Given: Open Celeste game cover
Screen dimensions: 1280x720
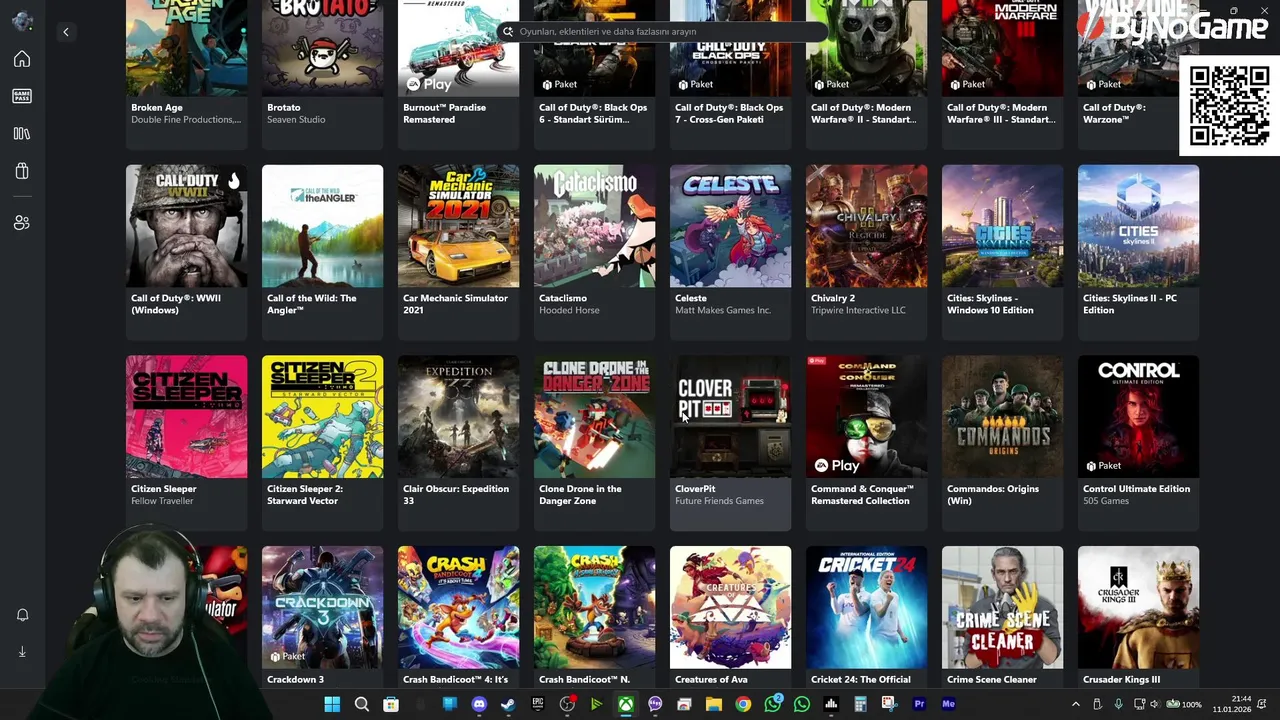Looking at the screenshot, I should (x=730, y=226).
